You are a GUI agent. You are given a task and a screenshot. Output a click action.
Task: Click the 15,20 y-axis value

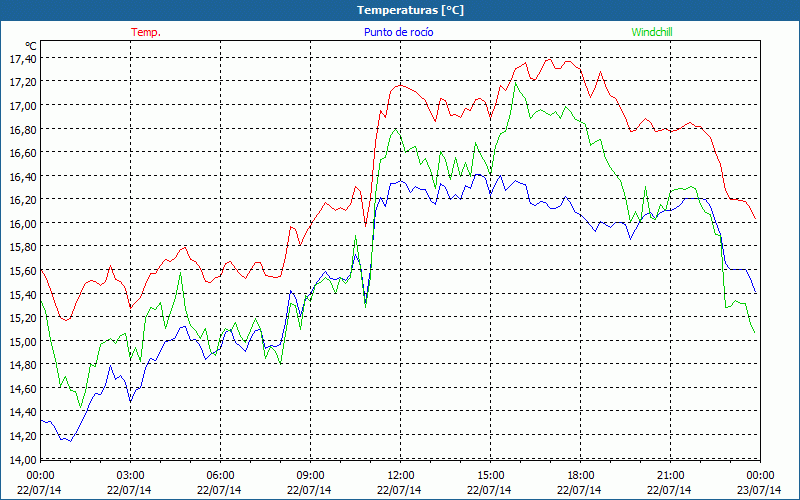click(23, 318)
